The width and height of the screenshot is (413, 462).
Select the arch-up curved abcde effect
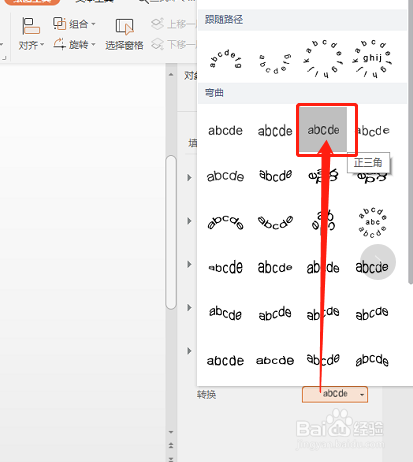(225, 222)
